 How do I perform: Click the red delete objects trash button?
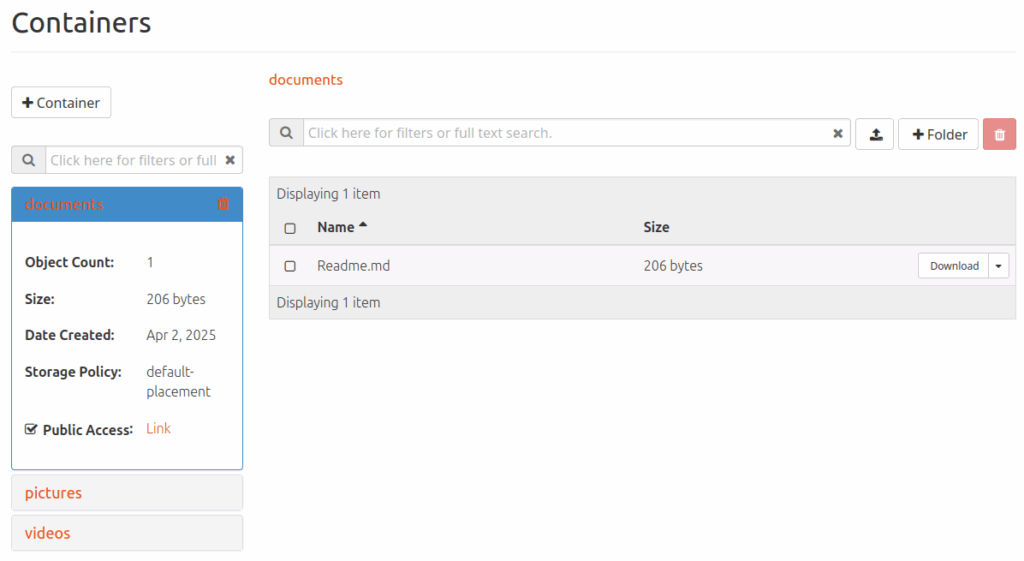999,135
